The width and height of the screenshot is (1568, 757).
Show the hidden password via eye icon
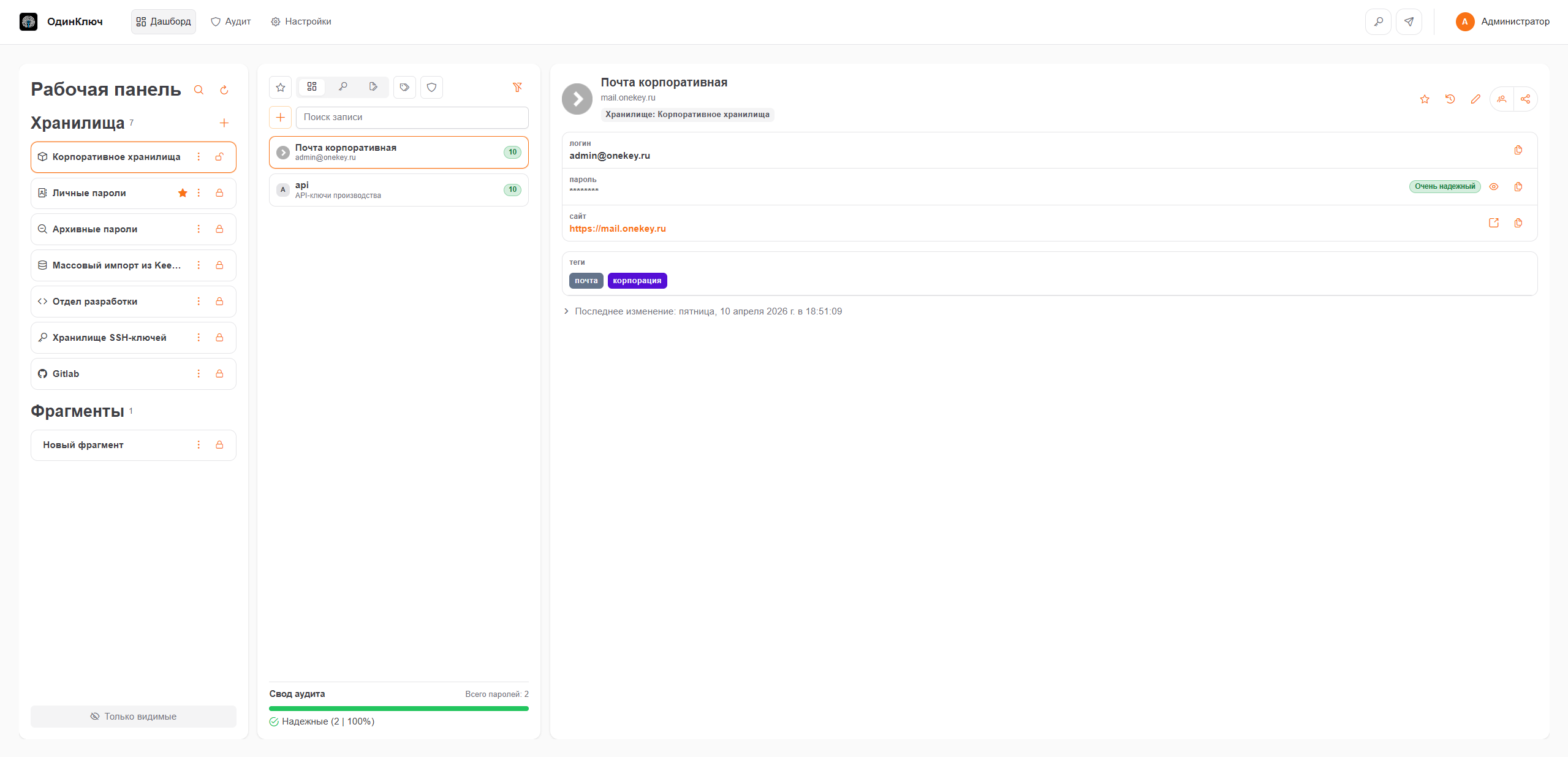click(x=1493, y=187)
